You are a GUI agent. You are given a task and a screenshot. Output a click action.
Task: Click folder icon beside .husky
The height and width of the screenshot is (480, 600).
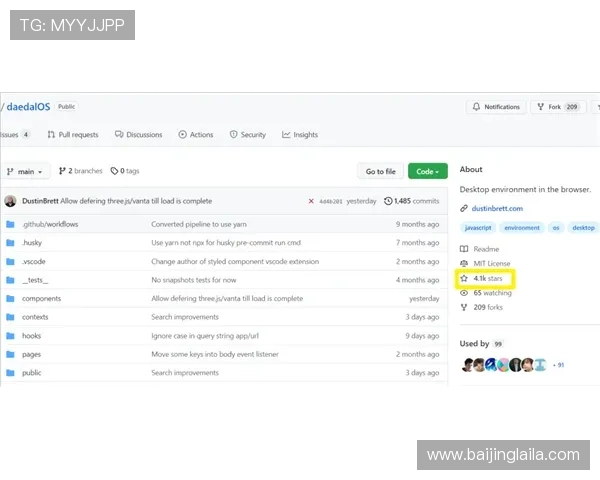pos(10,243)
